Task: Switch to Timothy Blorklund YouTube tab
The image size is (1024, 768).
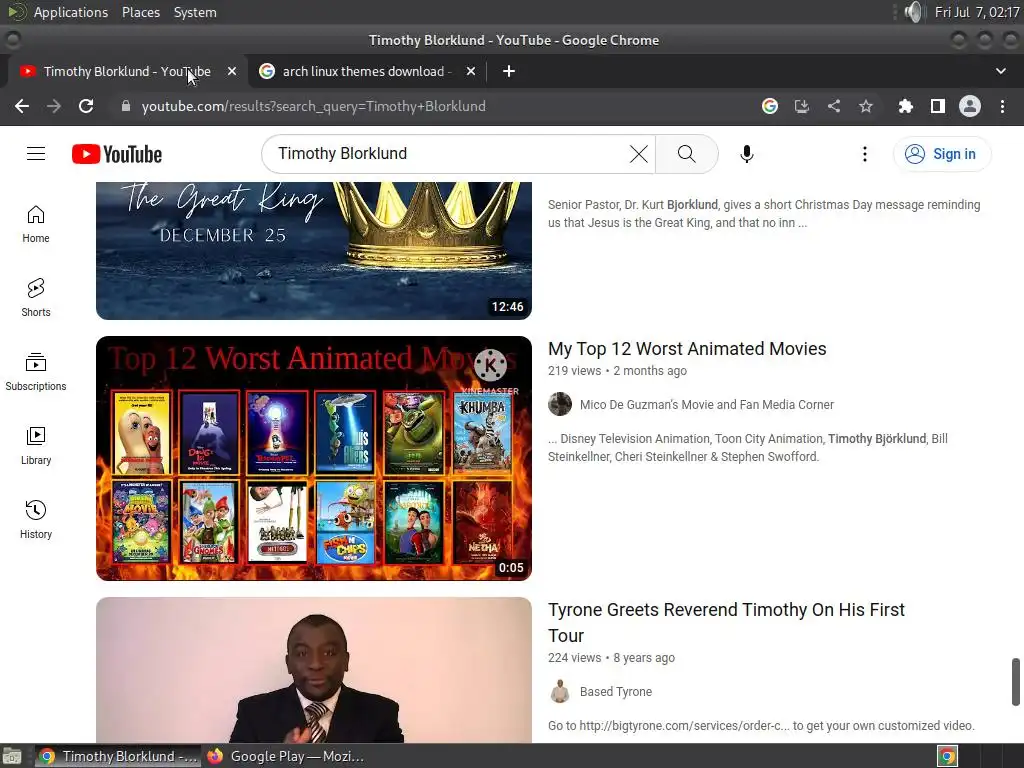Action: tap(127, 71)
